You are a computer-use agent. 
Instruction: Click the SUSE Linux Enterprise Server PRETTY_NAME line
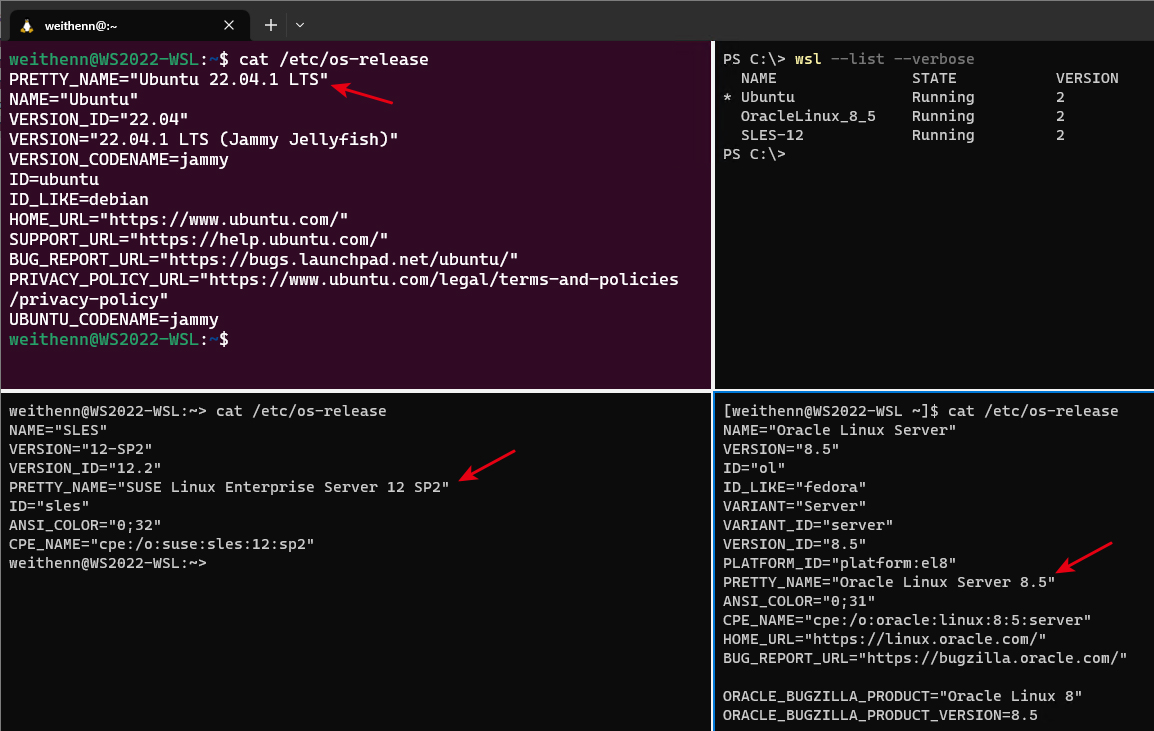coord(229,487)
